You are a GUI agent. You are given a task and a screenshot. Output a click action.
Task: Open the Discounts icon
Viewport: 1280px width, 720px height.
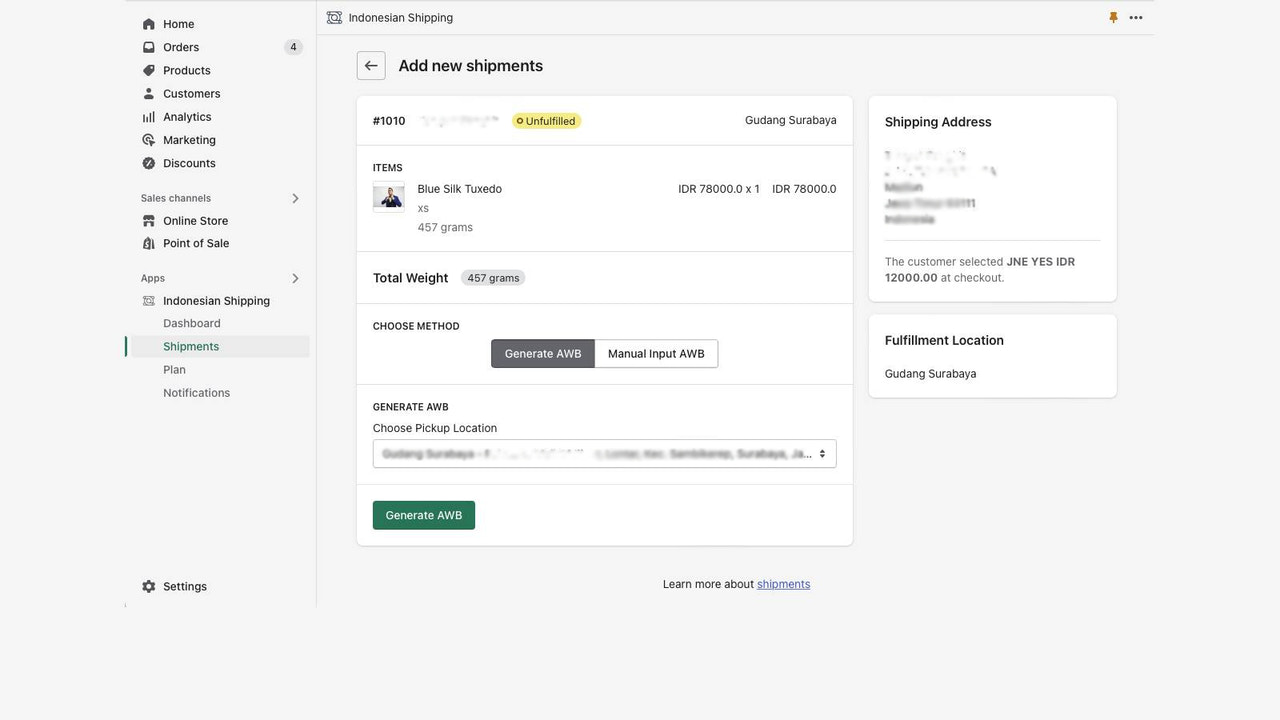(150, 163)
